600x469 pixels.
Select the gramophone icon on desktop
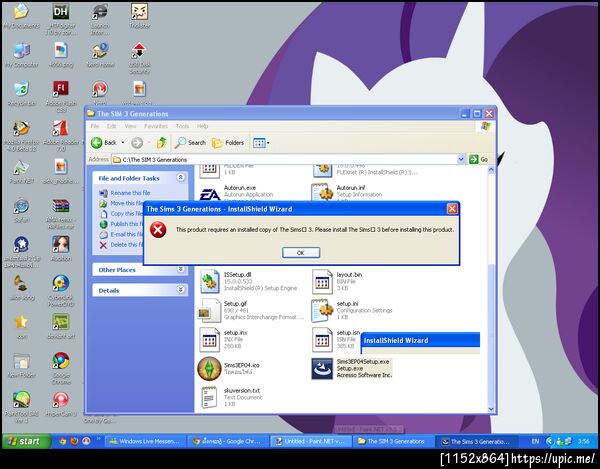click(21, 288)
